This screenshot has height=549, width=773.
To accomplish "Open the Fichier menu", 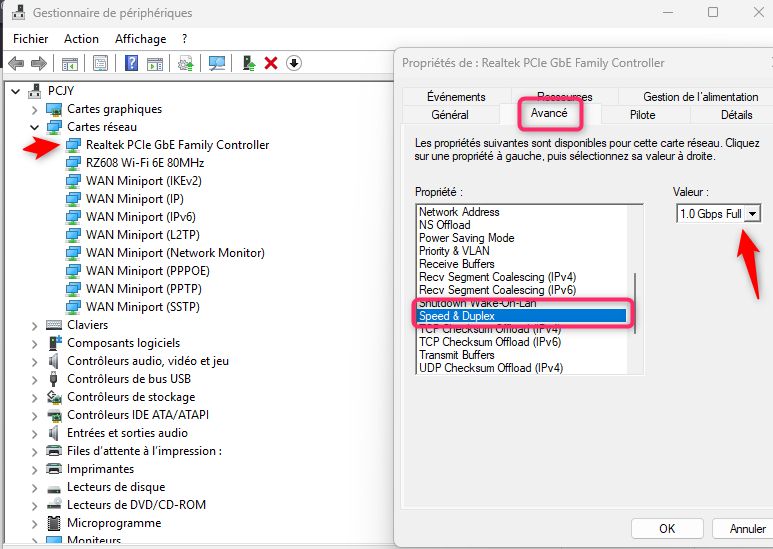I will (31, 39).
